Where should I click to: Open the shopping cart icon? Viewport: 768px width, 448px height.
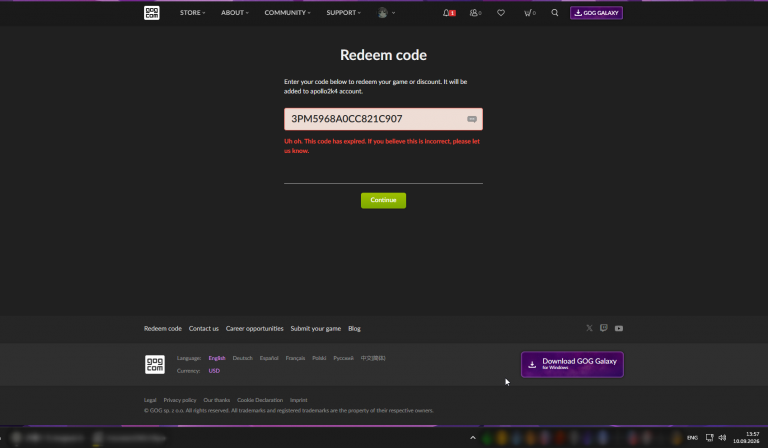(529, 13)
